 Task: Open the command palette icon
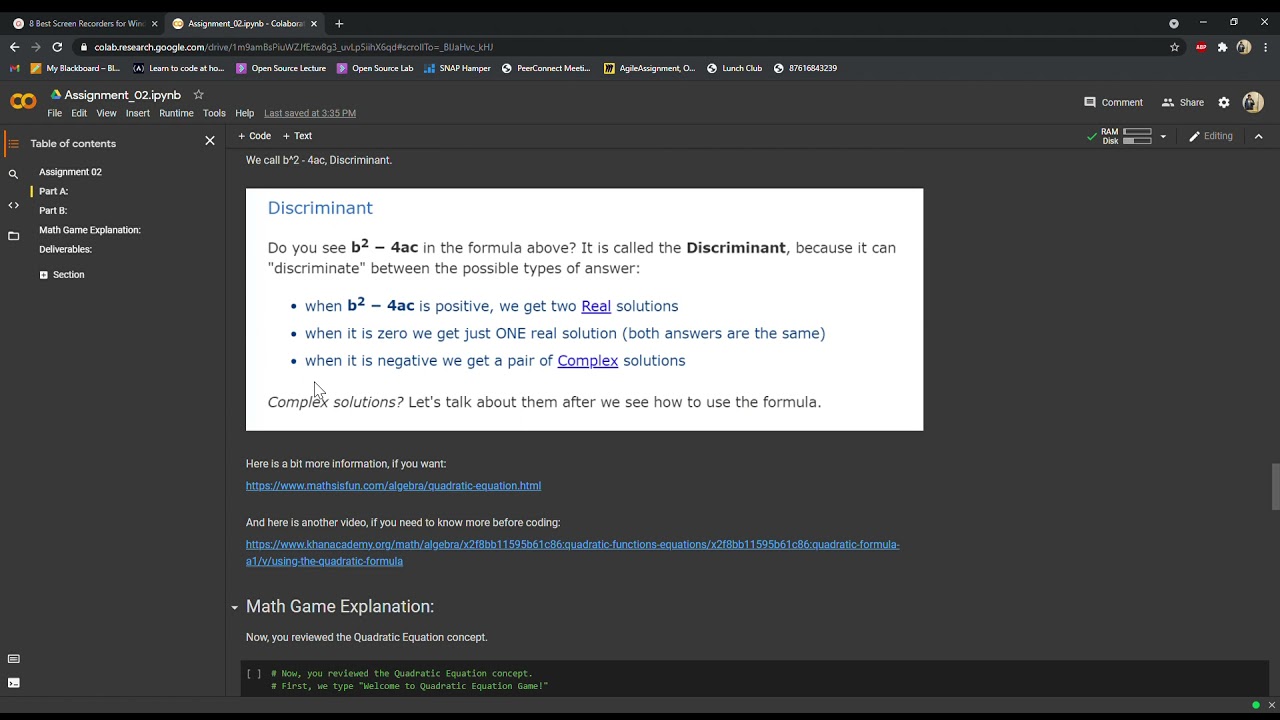(13, 659)
